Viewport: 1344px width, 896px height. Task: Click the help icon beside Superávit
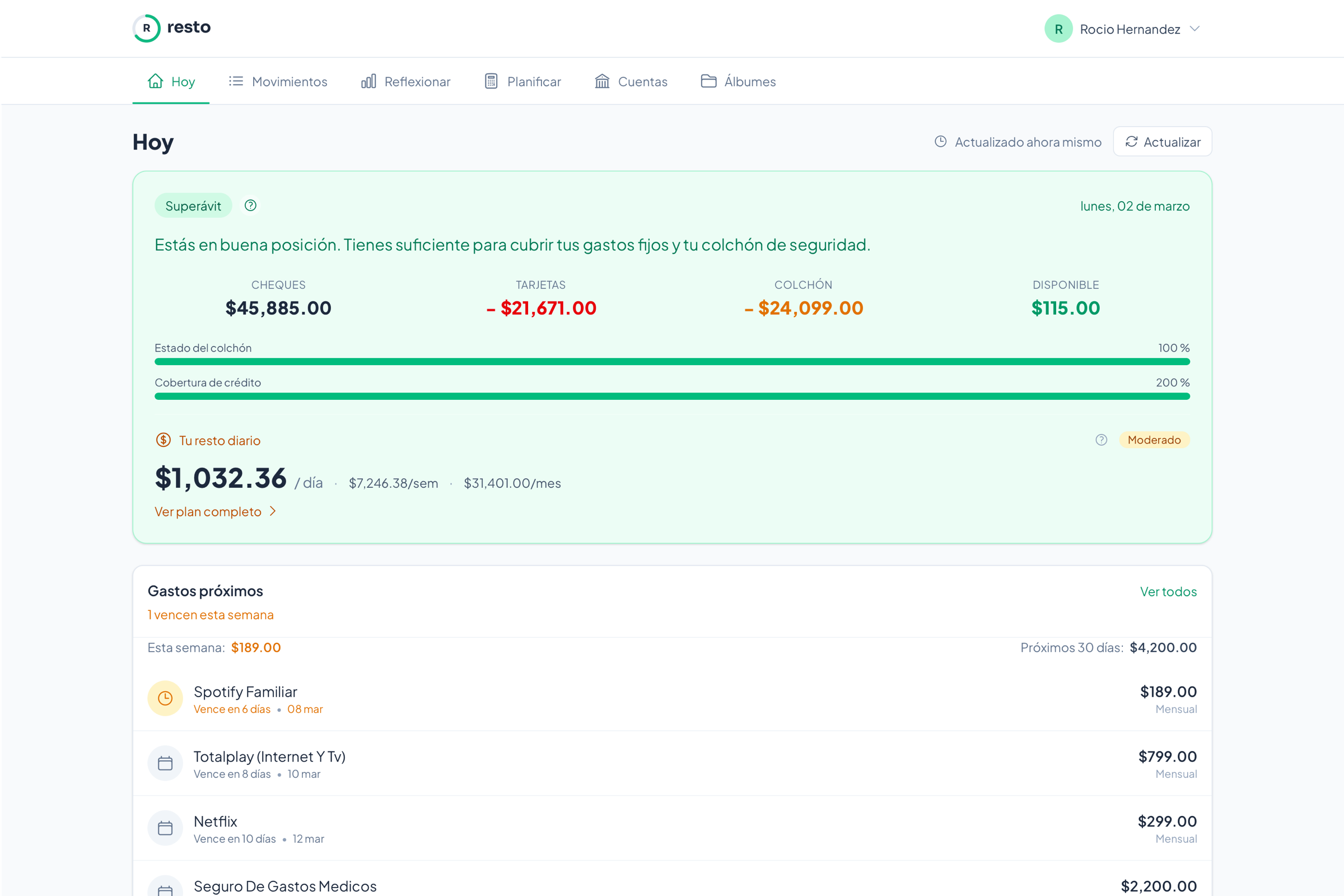[x=250, y=206]
